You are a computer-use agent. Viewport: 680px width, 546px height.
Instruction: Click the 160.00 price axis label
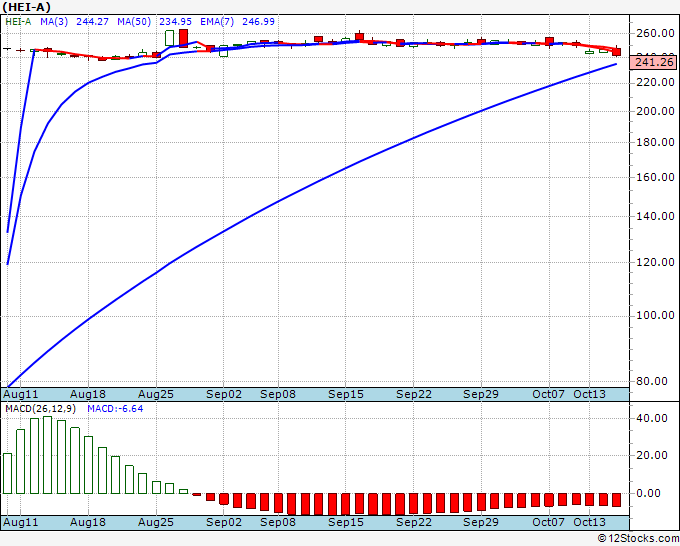tap(655, 177)
